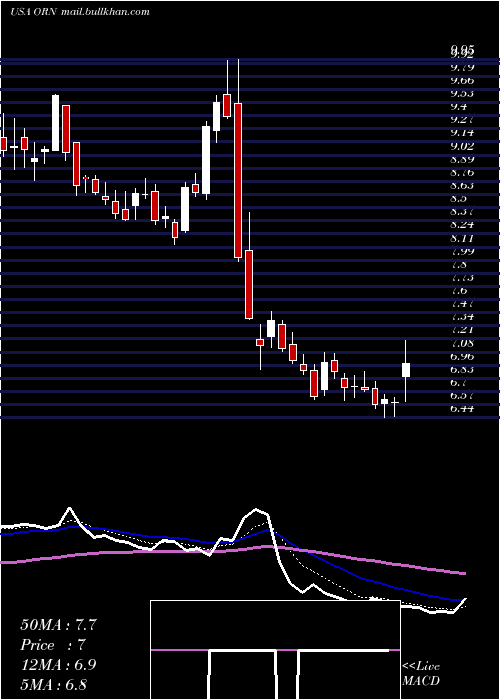This screenshot has width=500, height=700.
Task: Click the 8.37 price label
Action: (x=462, y=212)
